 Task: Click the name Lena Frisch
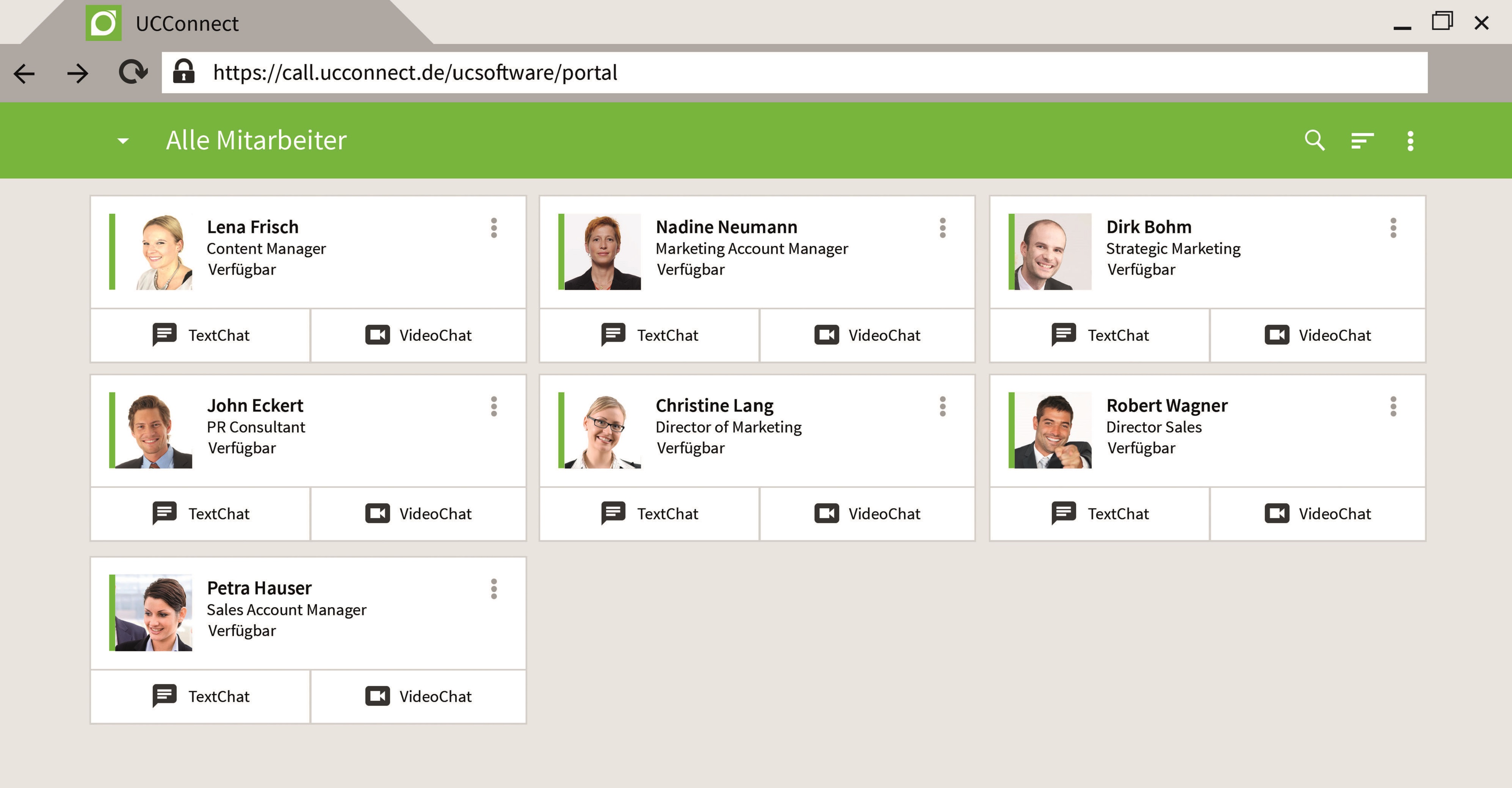253,227
